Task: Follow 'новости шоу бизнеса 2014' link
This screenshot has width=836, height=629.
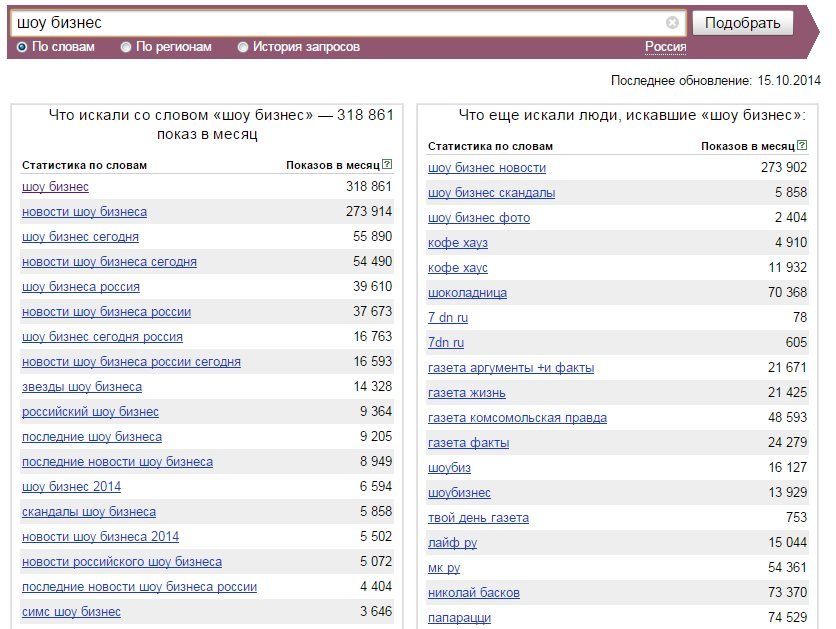Action: (x=100, y=537)
